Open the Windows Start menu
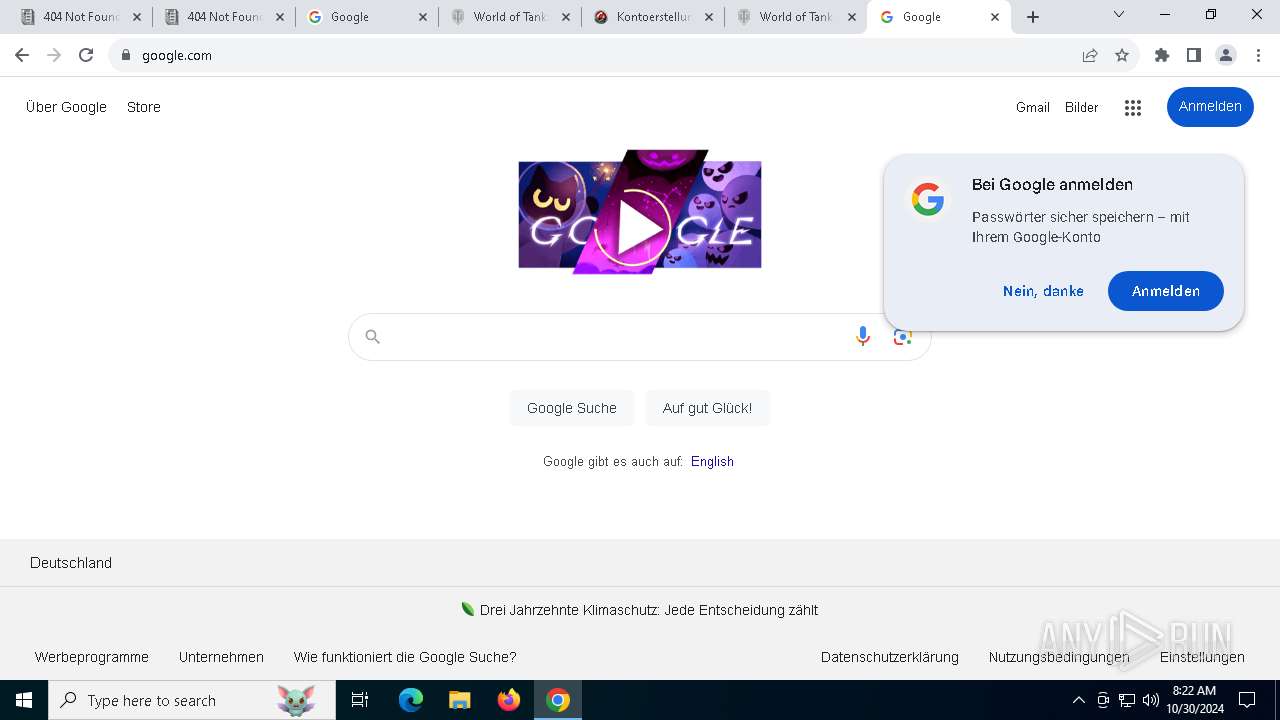 point(24,700)
